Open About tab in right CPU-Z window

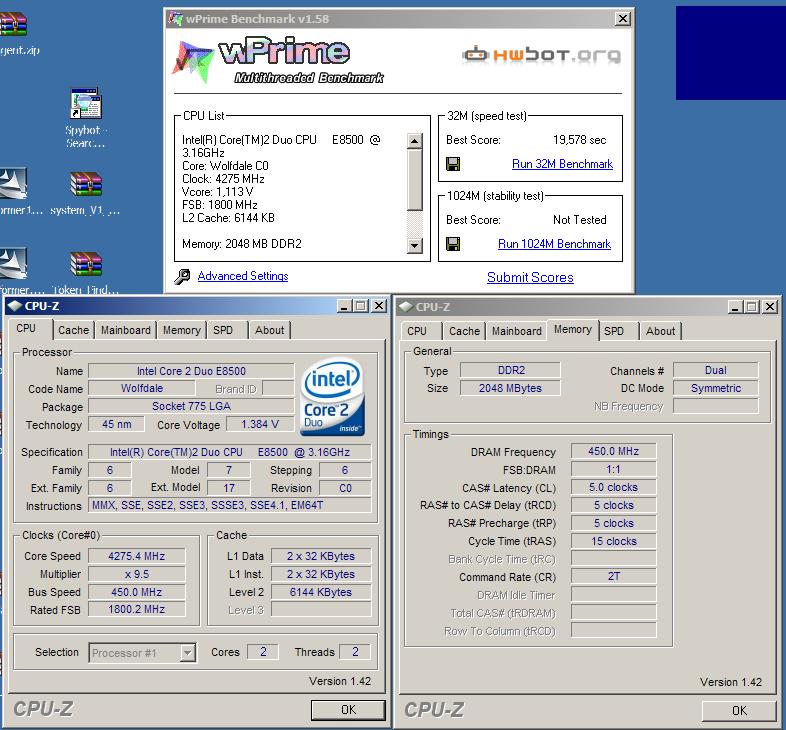(x=660, y=331)
